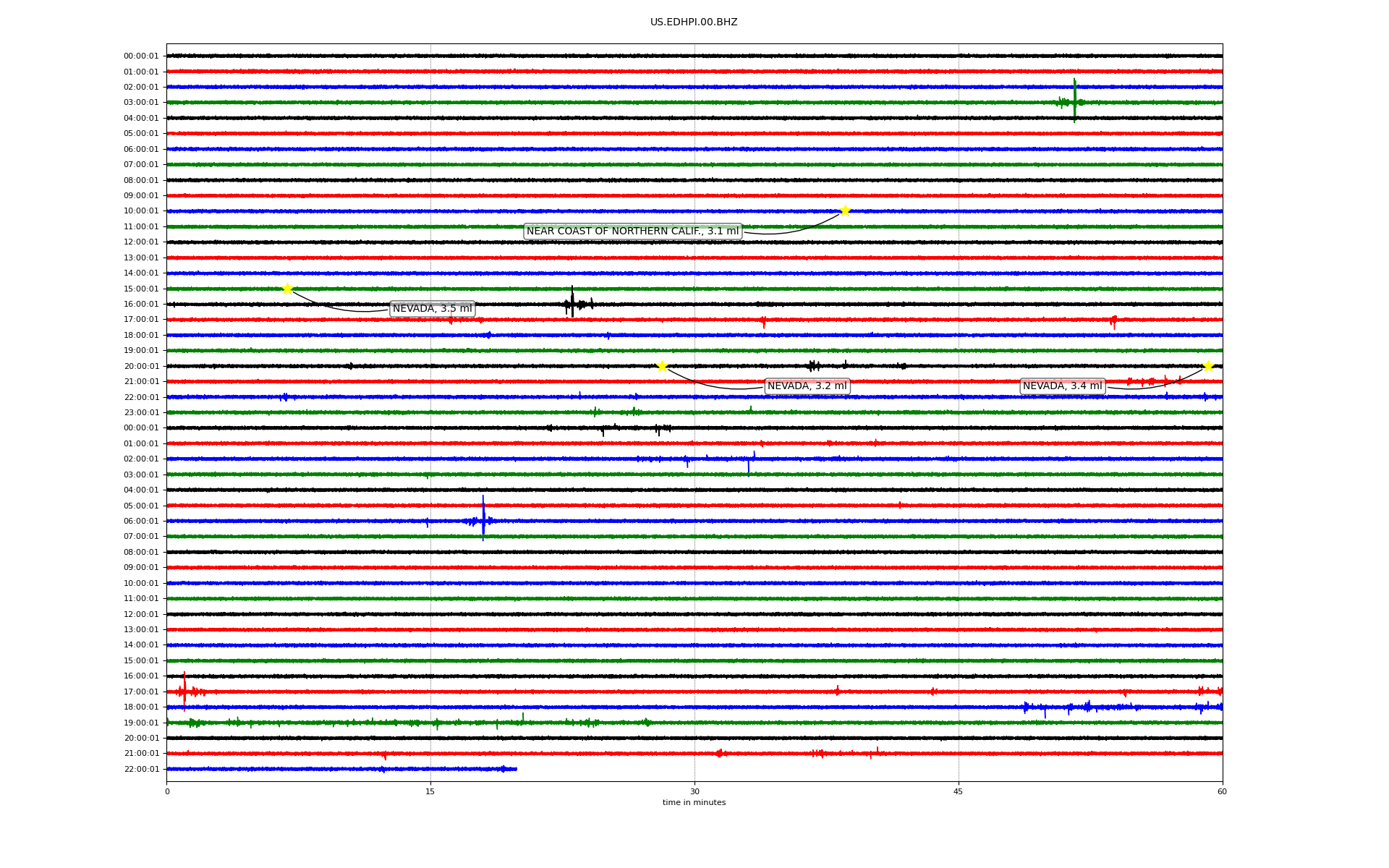Image resolution: width=1389 pixels, height=868 pixels.
Task: Click the NEAR COAST OF NORTHERN CALIF., 3.1 ml label
Action: [632, 231]
